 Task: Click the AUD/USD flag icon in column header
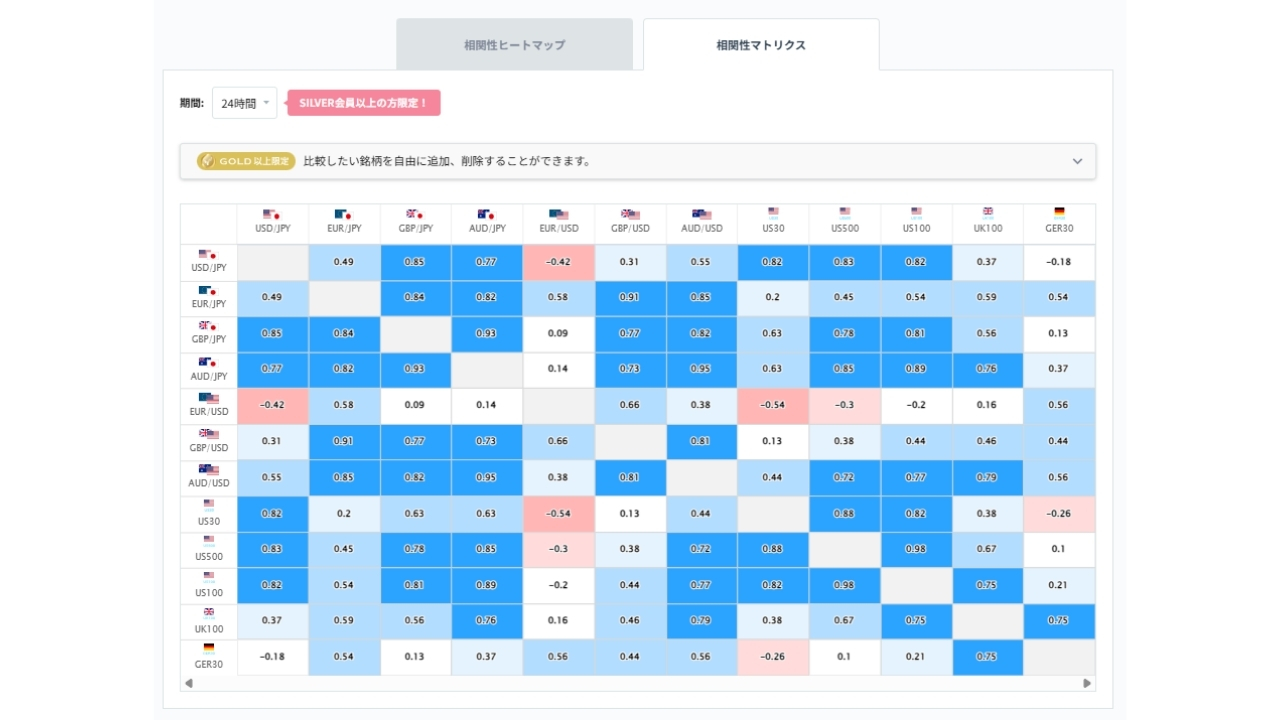tap(702, 214)
